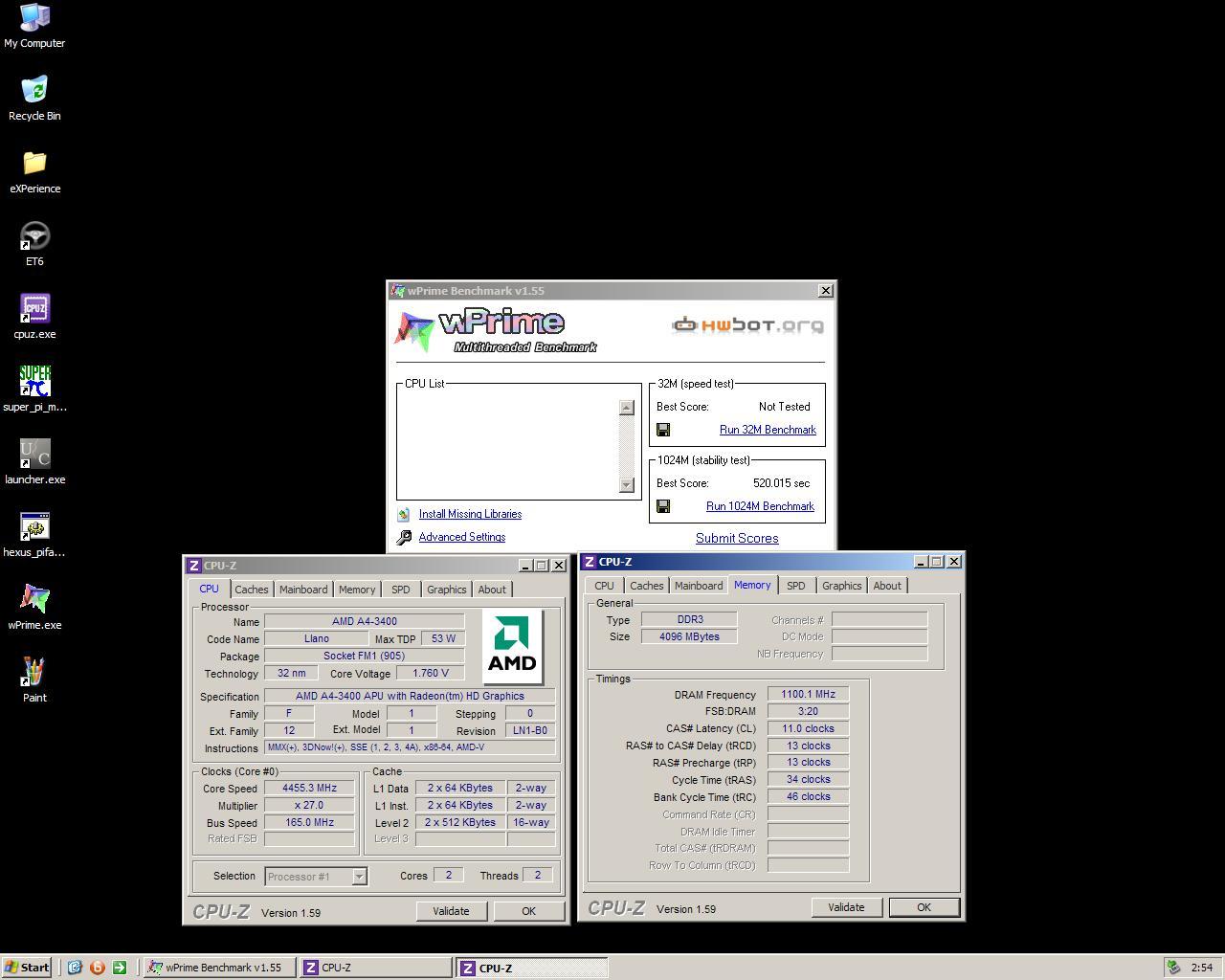Click the CAS# Latency 11.0 clocks field
The width and height of the screenshot is (1225, 980).
tap(808, 729)
